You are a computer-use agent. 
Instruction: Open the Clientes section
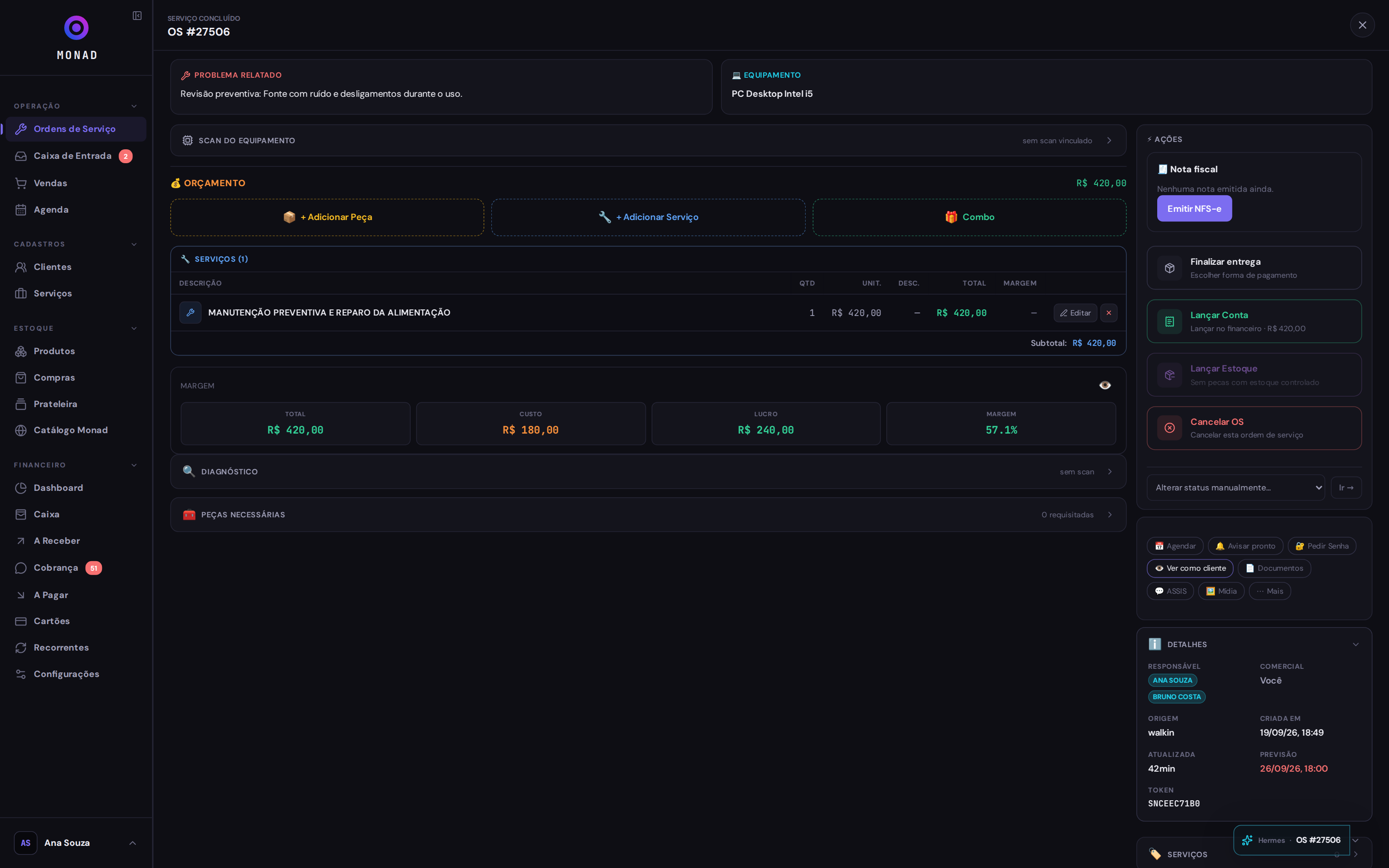76,267
